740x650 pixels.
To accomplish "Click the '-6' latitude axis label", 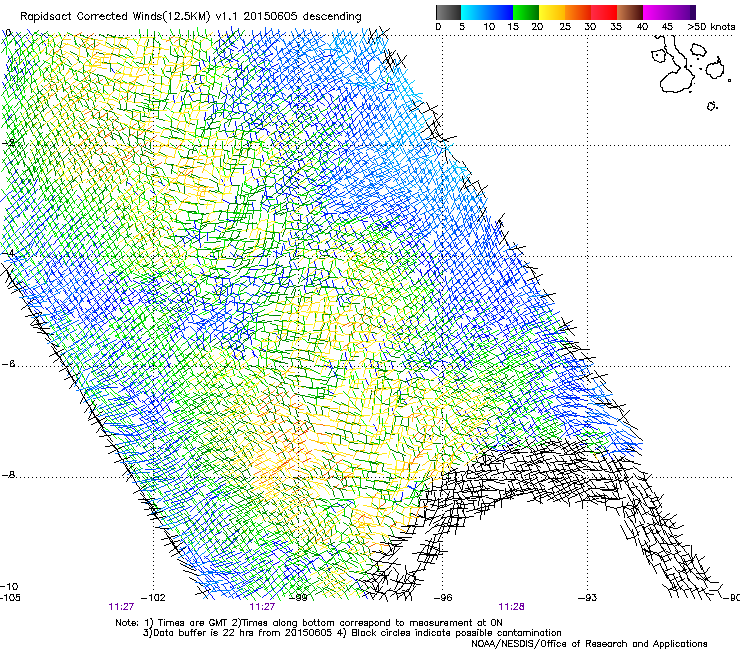I will point(8,364).
